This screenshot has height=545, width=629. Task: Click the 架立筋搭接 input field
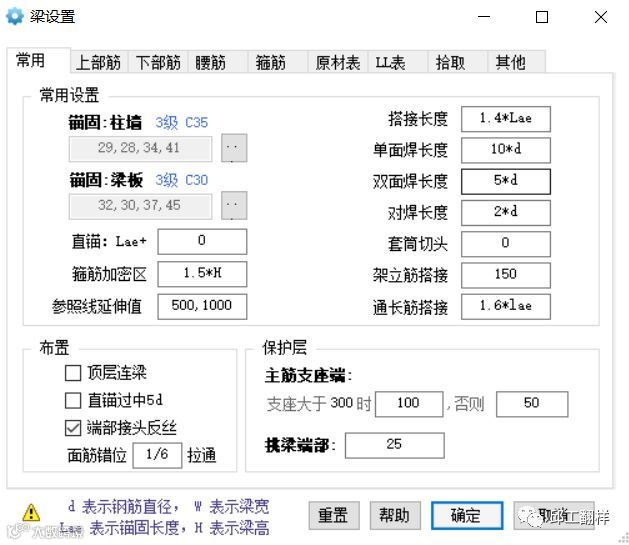point(506,275)
